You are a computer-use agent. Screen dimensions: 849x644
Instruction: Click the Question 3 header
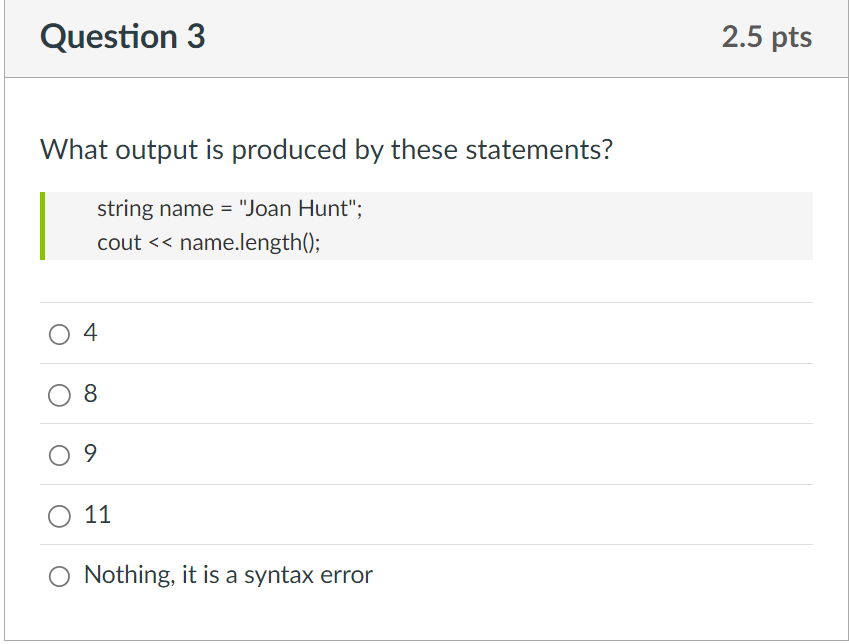tap(122, 37)
